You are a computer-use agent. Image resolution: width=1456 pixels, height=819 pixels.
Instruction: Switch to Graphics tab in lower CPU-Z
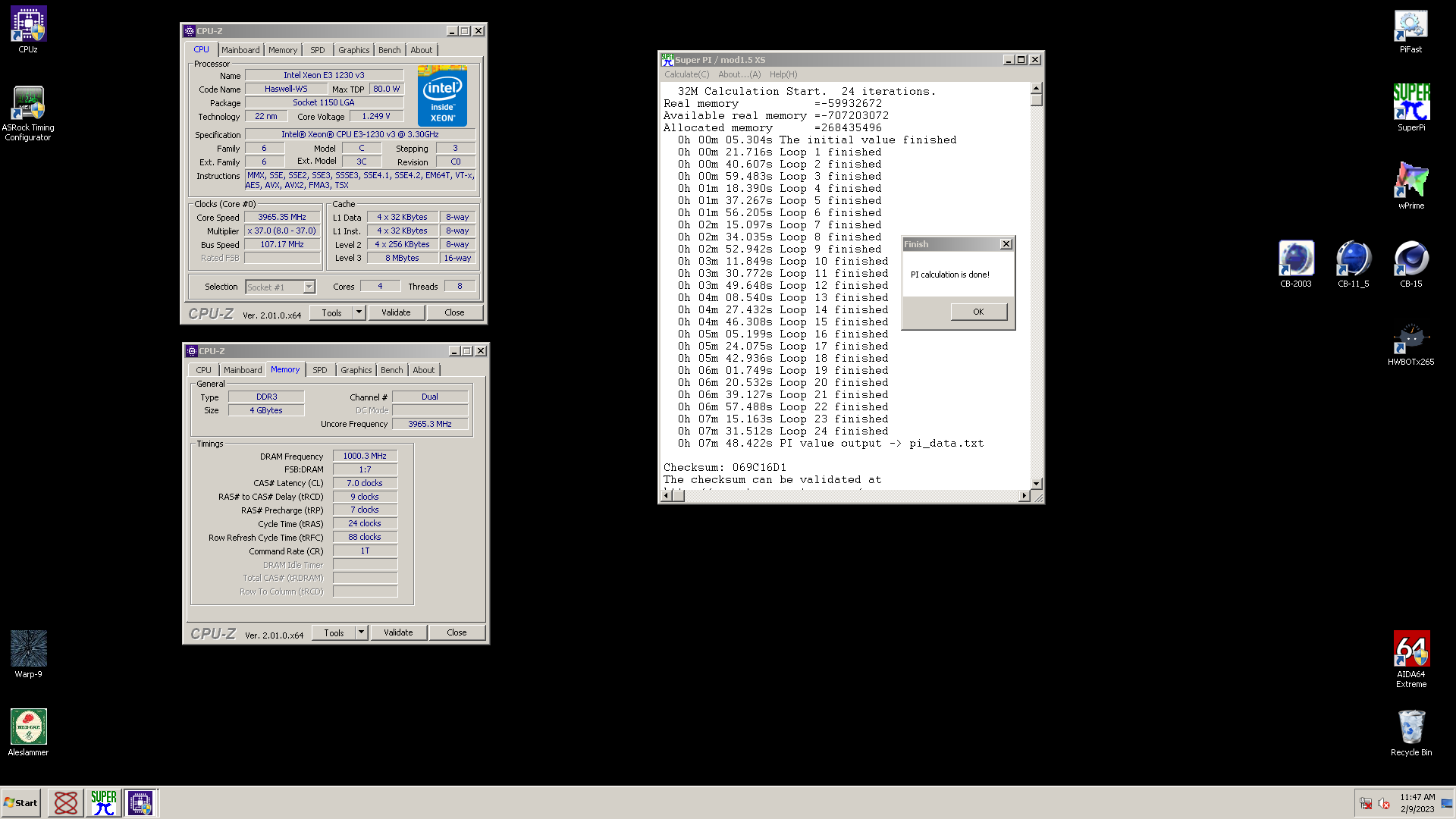click(x=356, y=370)
